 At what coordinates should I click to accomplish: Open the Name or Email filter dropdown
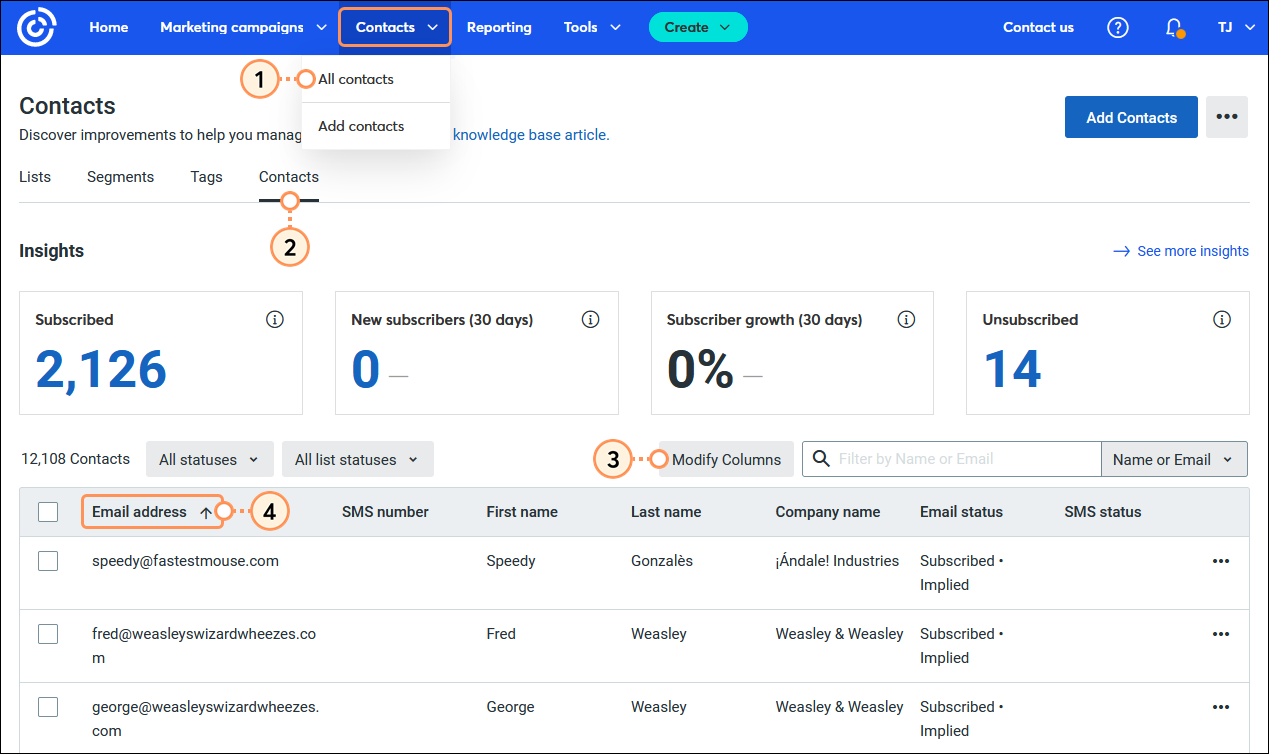pos(1173,460)
